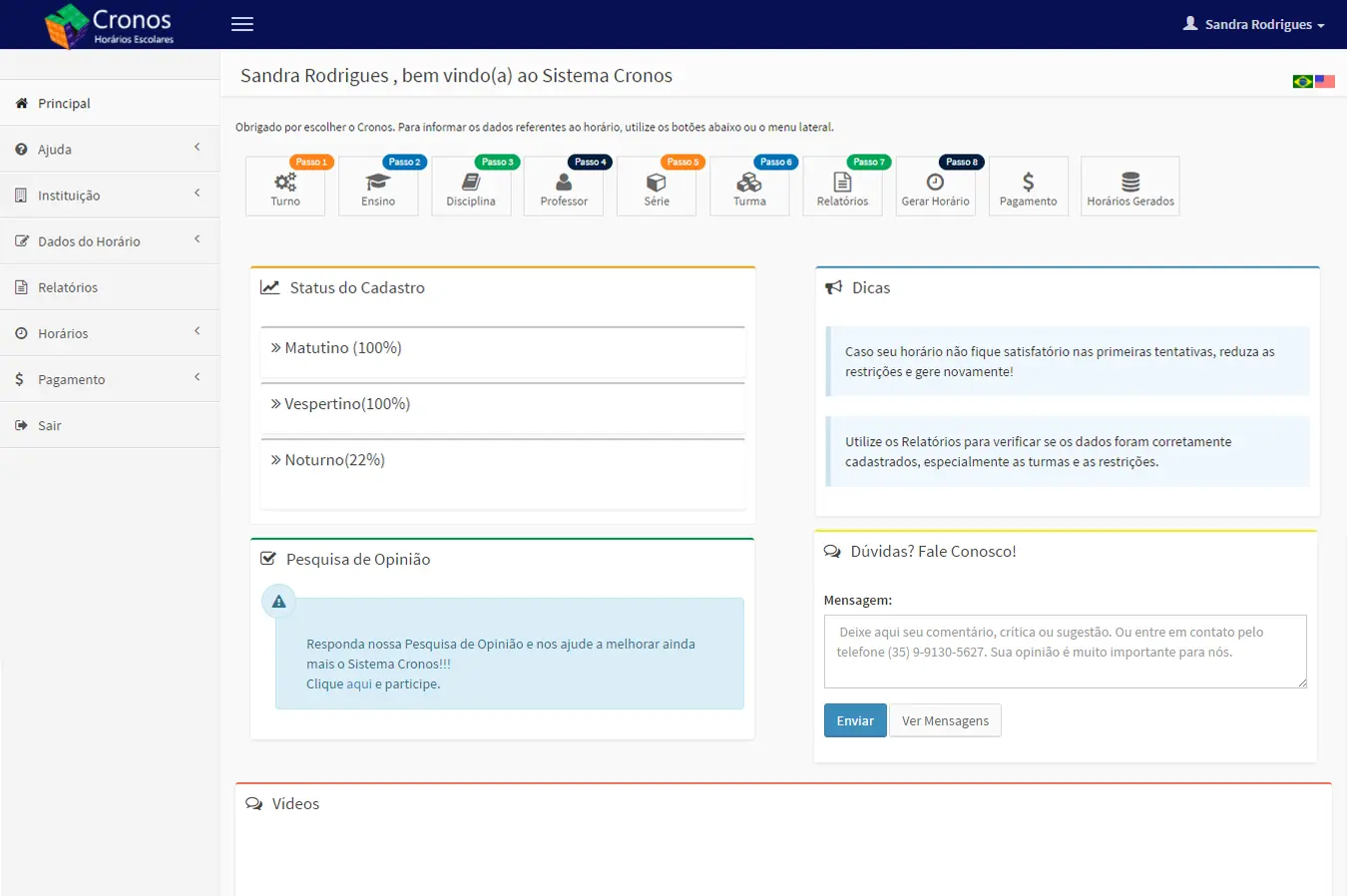The width and height of the screenshot is (1347, 896).
Task: Select Sair in the sidebar to log out
Action: 110,424
